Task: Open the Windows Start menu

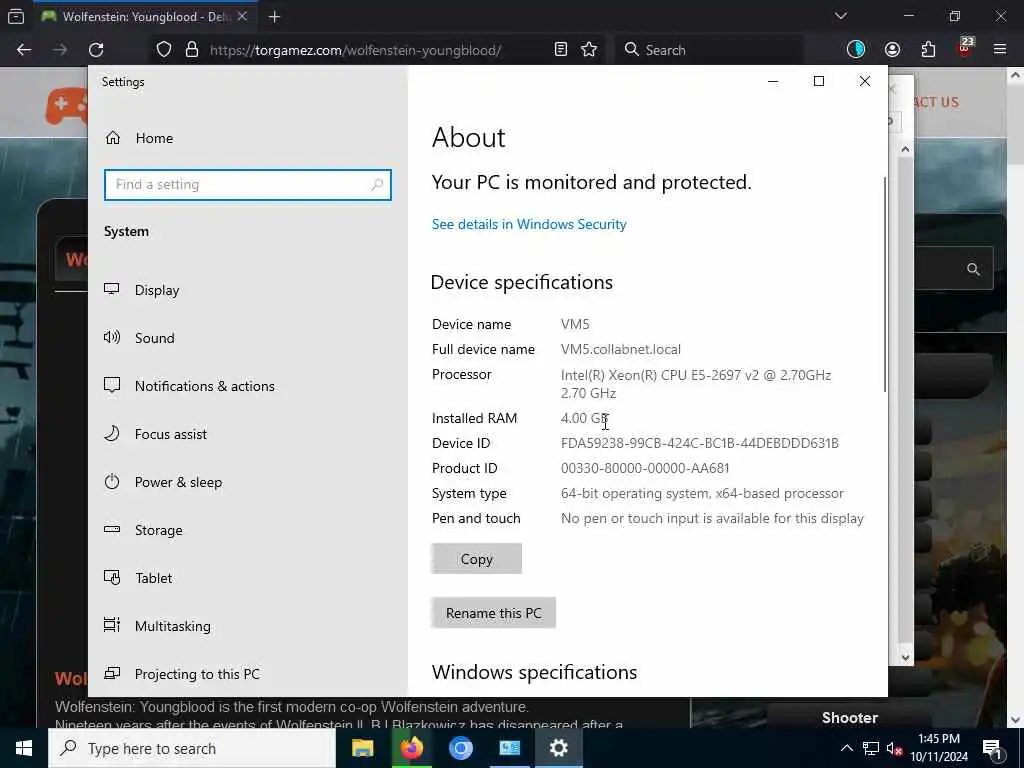Action: click(x=24, y=748)
